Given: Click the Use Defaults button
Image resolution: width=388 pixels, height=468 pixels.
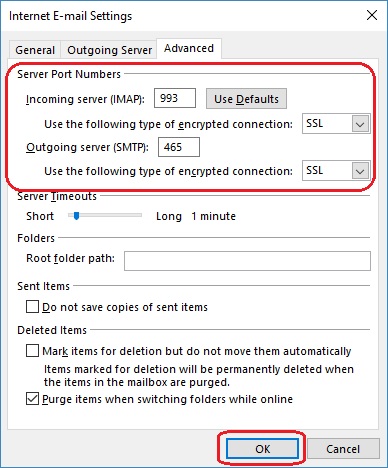Looking at the screenshot, I should pyautogui.click(x=246, y=99).
